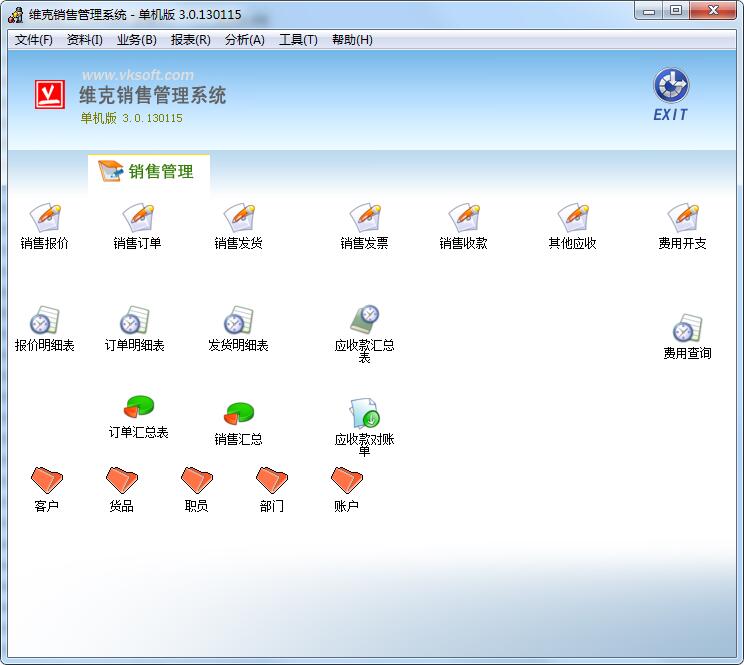Open the 业务(B) menu

[x=137, y=40]
